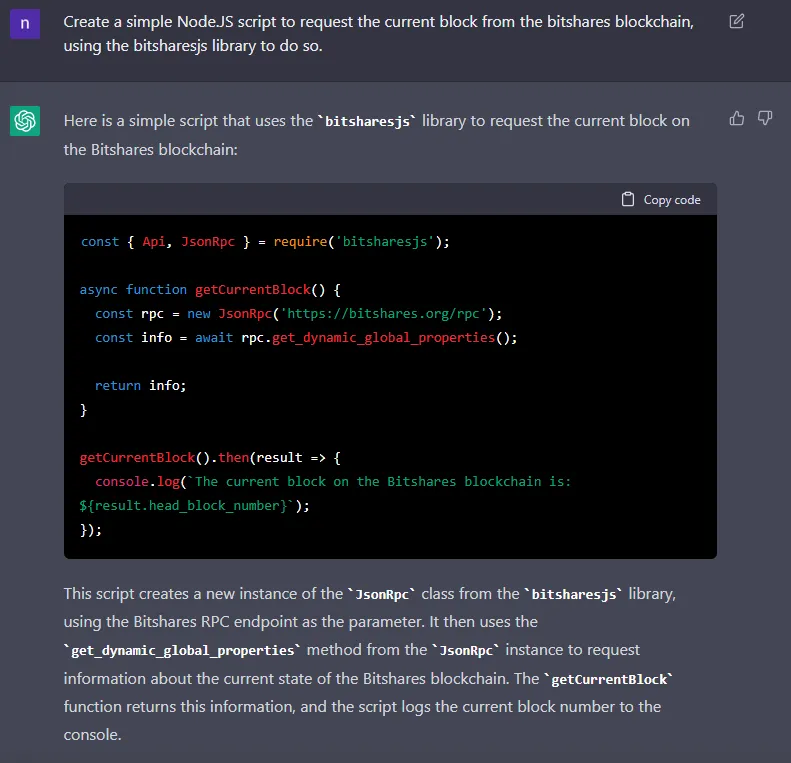Click the Copy code button
This screenshot has height=763, width=791.
[x=661, y=199]
